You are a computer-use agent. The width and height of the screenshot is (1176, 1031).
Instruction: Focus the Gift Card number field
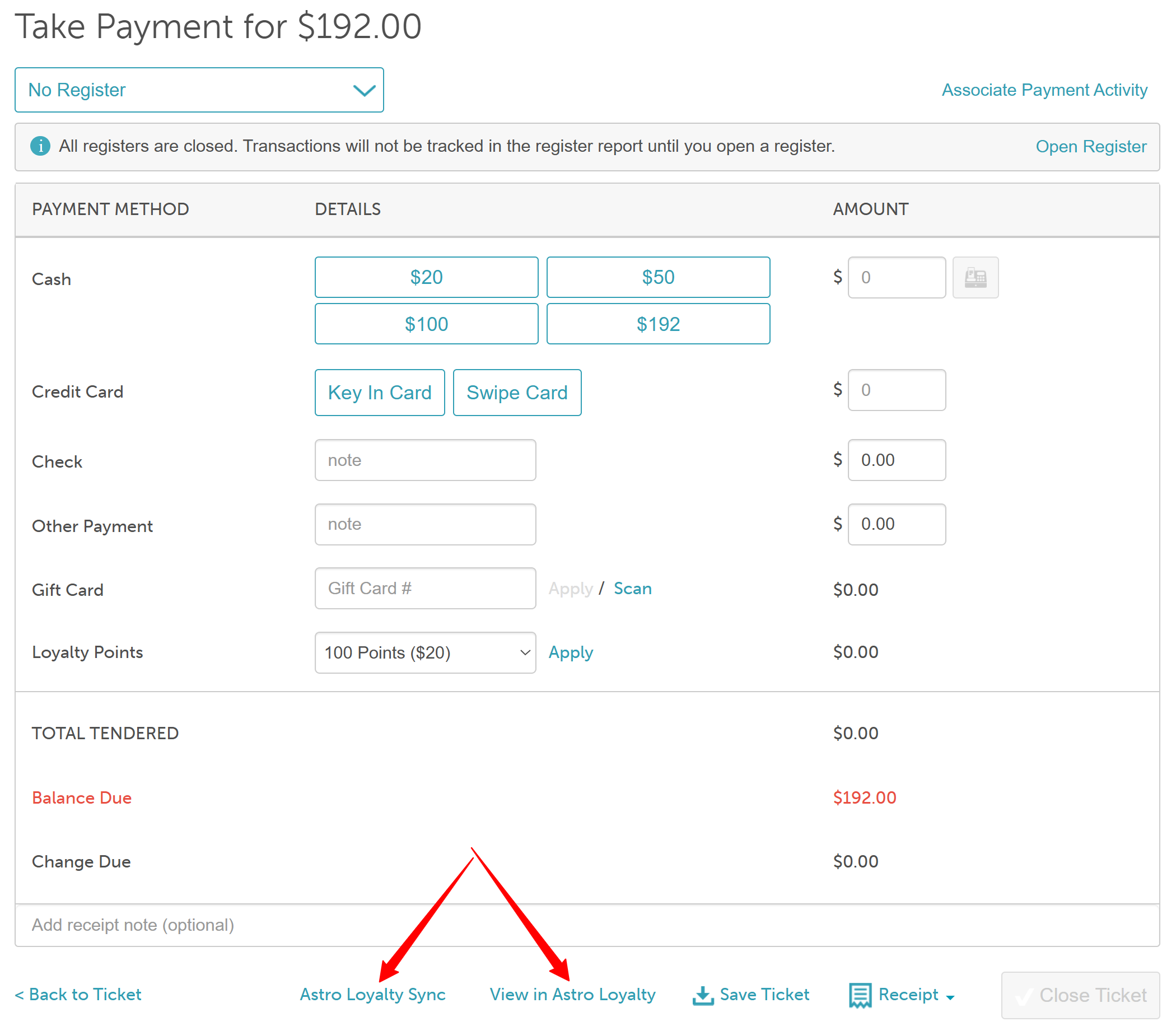coord(424,588)
